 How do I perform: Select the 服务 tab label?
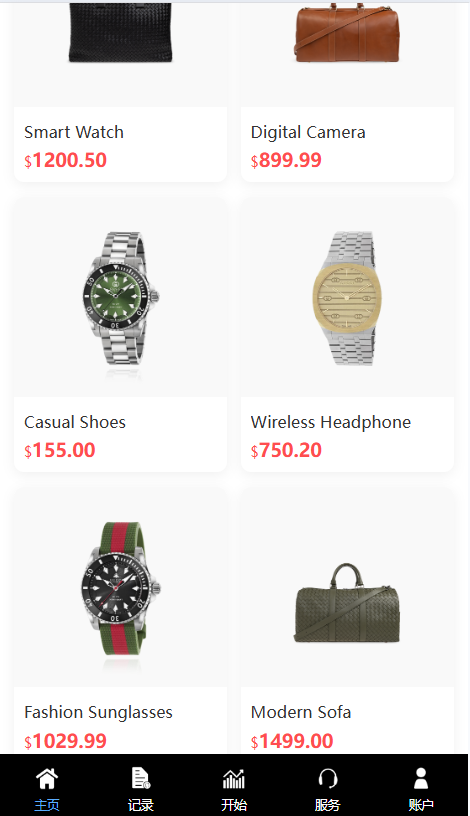click(x=327, y=805)
